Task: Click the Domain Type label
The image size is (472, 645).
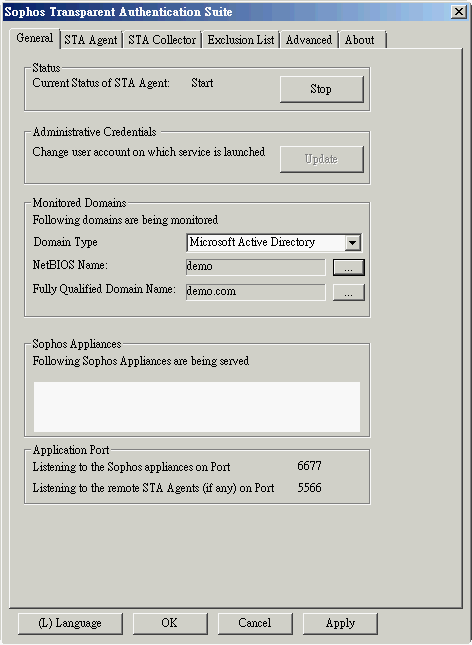Action: (65, 242)
